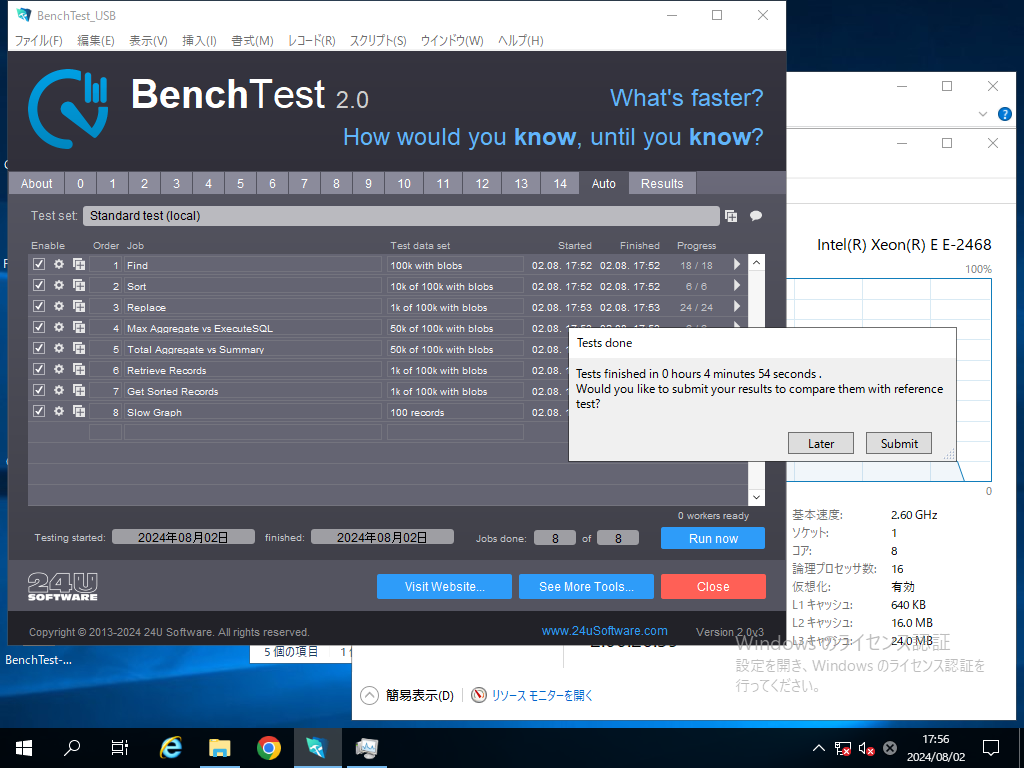This screenshot has width=1024, height=768.
Task: Run the Find job with play arrow
Action: point(737,264)
